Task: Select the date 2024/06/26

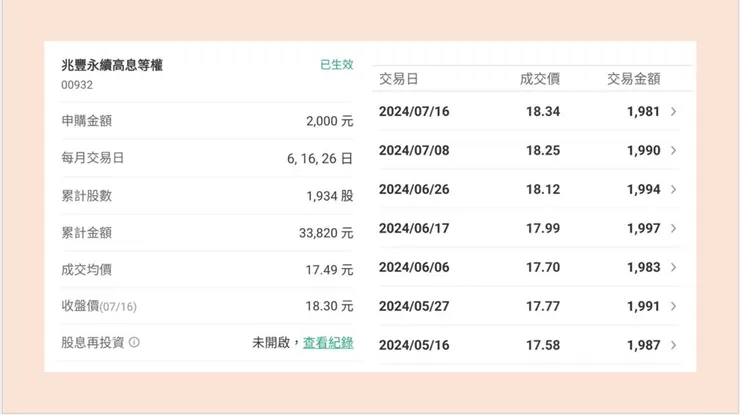Action: point(414,189)
